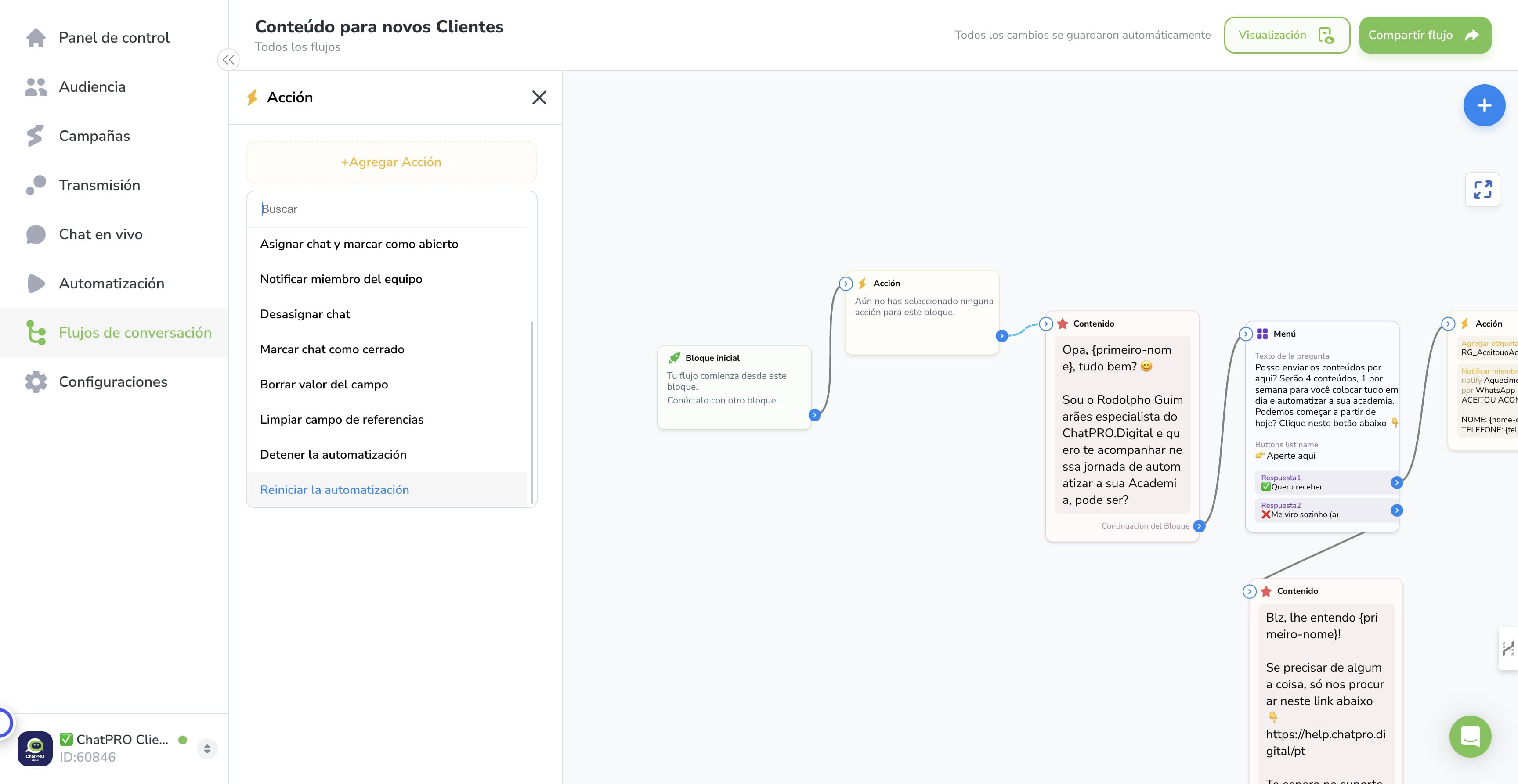Close the Acción panel

[x=539, y=97]
